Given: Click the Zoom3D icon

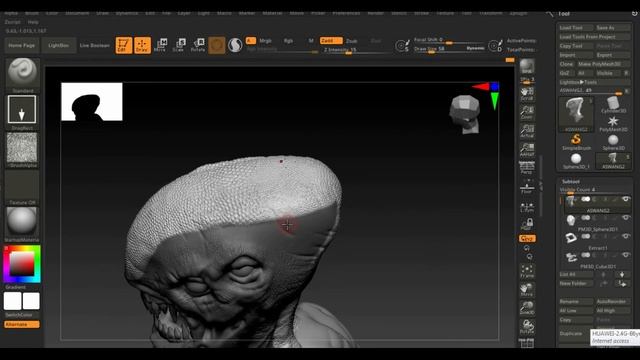Looking at the screenshot, I should pyautogui.click(x=527, y=308).
